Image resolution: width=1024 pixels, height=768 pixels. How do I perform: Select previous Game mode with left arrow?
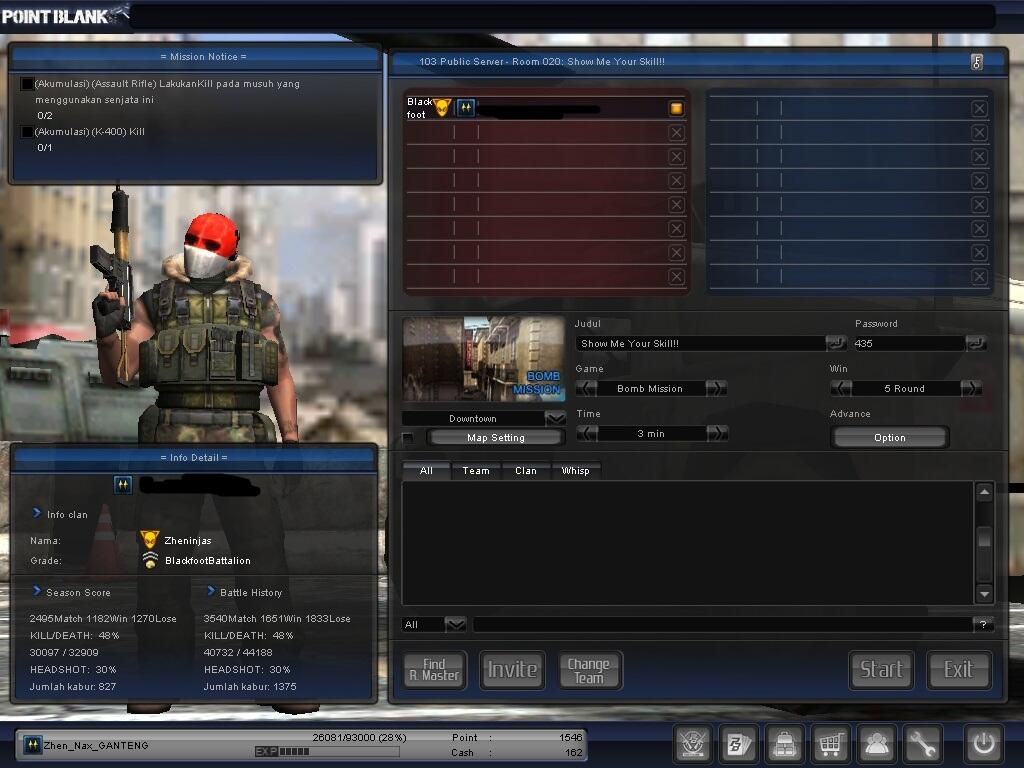[586, 389]
